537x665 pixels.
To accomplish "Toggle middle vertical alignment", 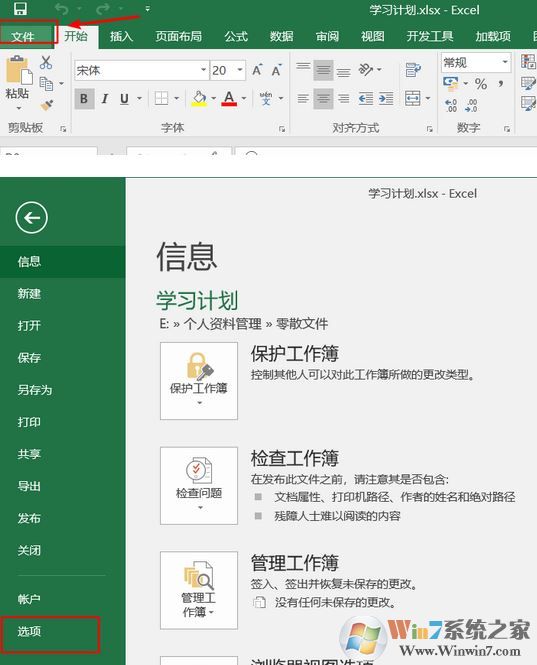I will click(323, 70).
